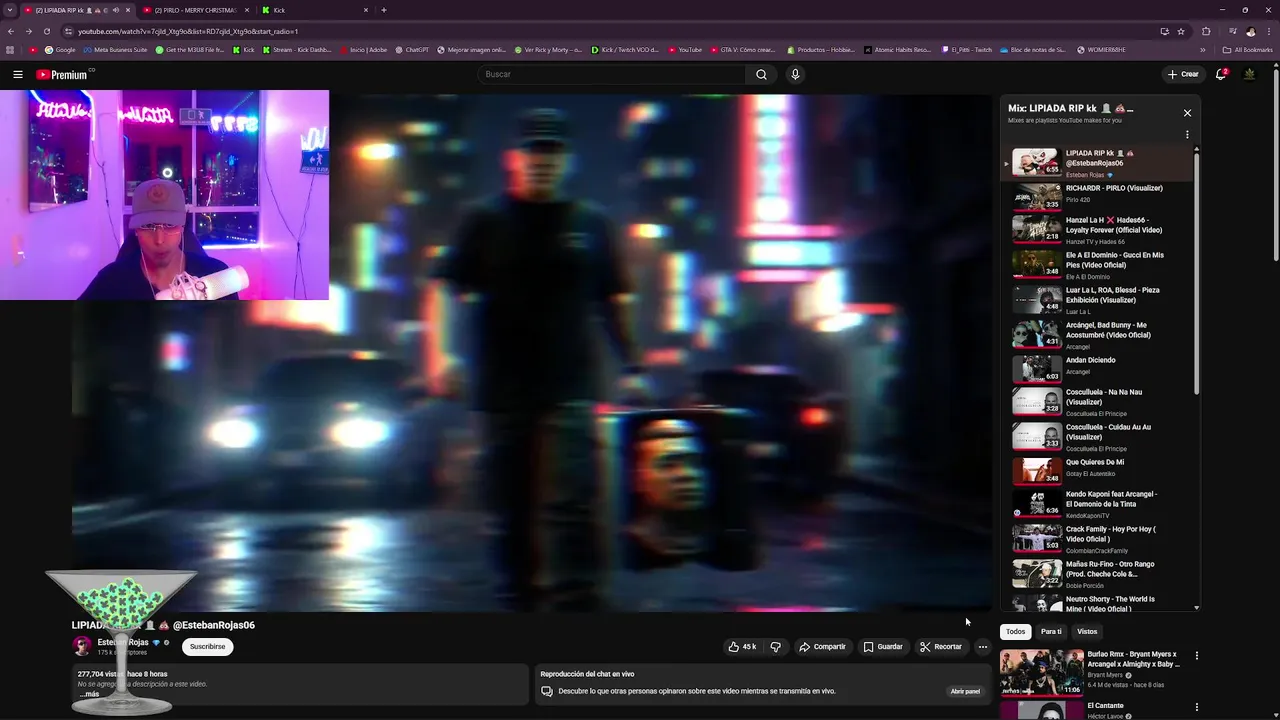Go back in browser history
Image resolution: width=1280 pixels, height=720 pixels.
11,31
